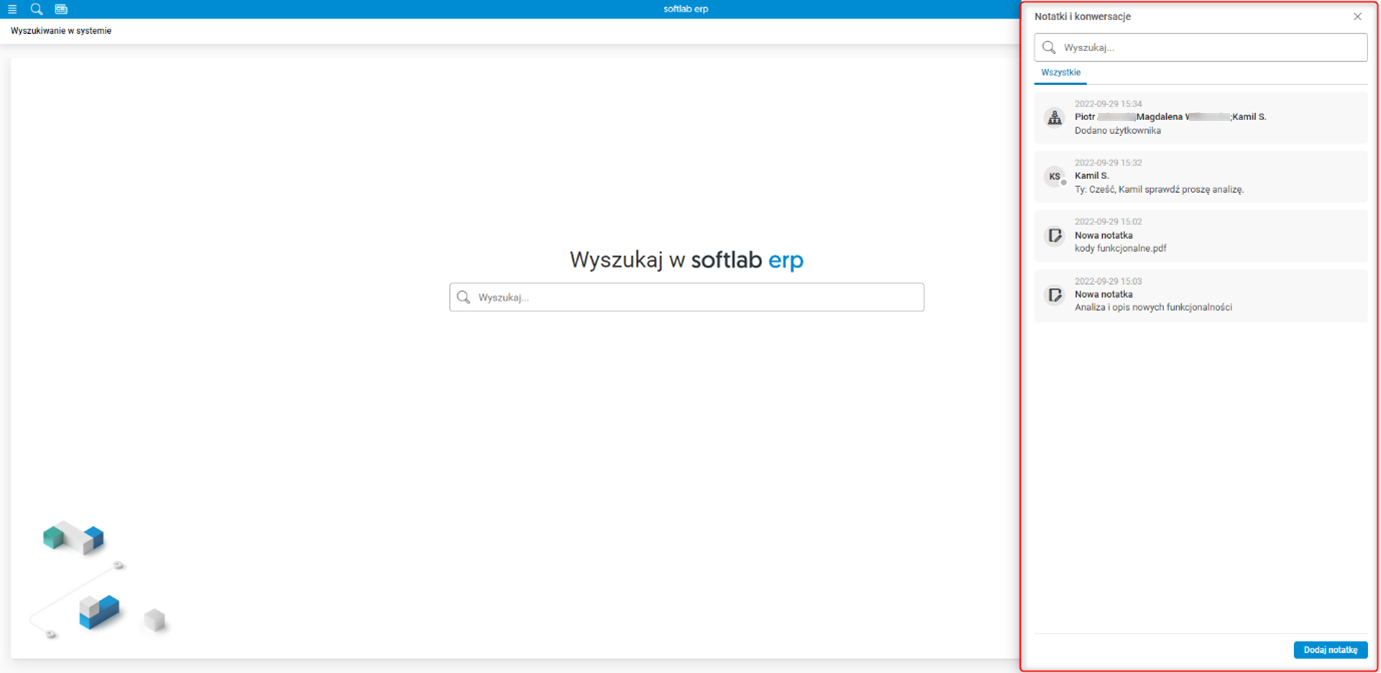This screenshot has width=1381, height=673.
Task: Click the softlab erp title in top bar
Action: (x=686, y=9)
